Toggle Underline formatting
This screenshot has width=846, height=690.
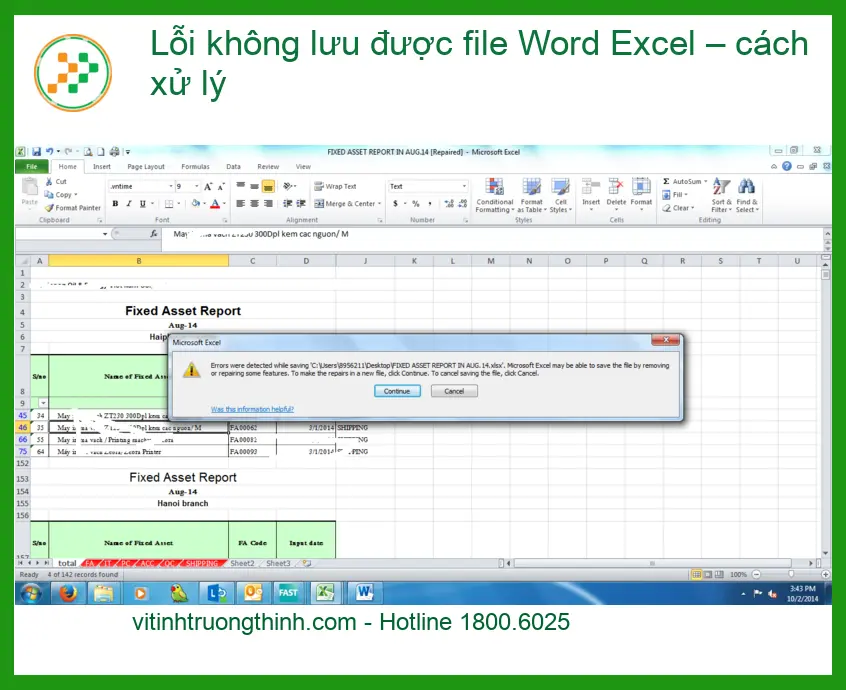point(142,203)
